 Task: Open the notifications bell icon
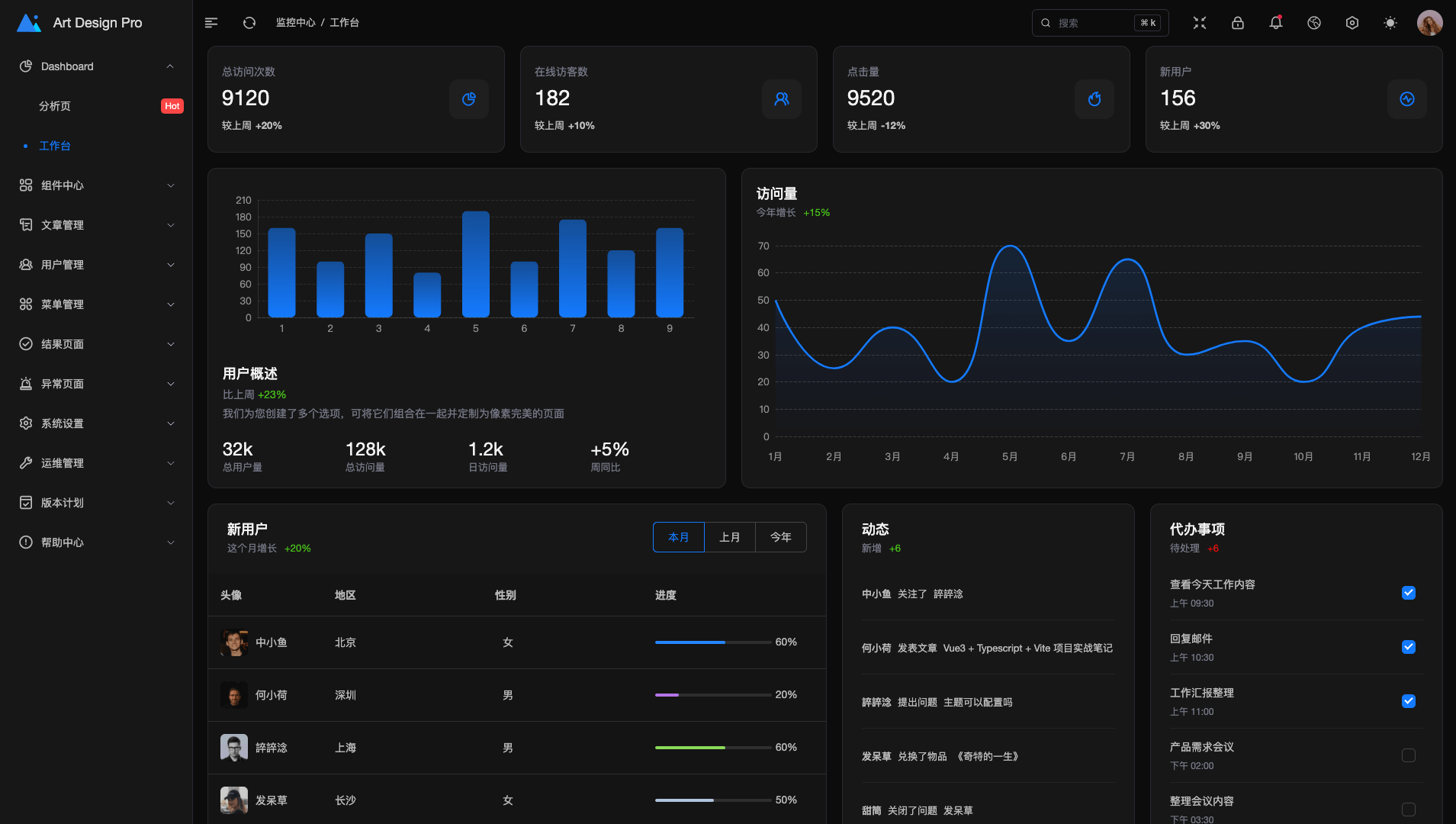[x=1274, y=23]
